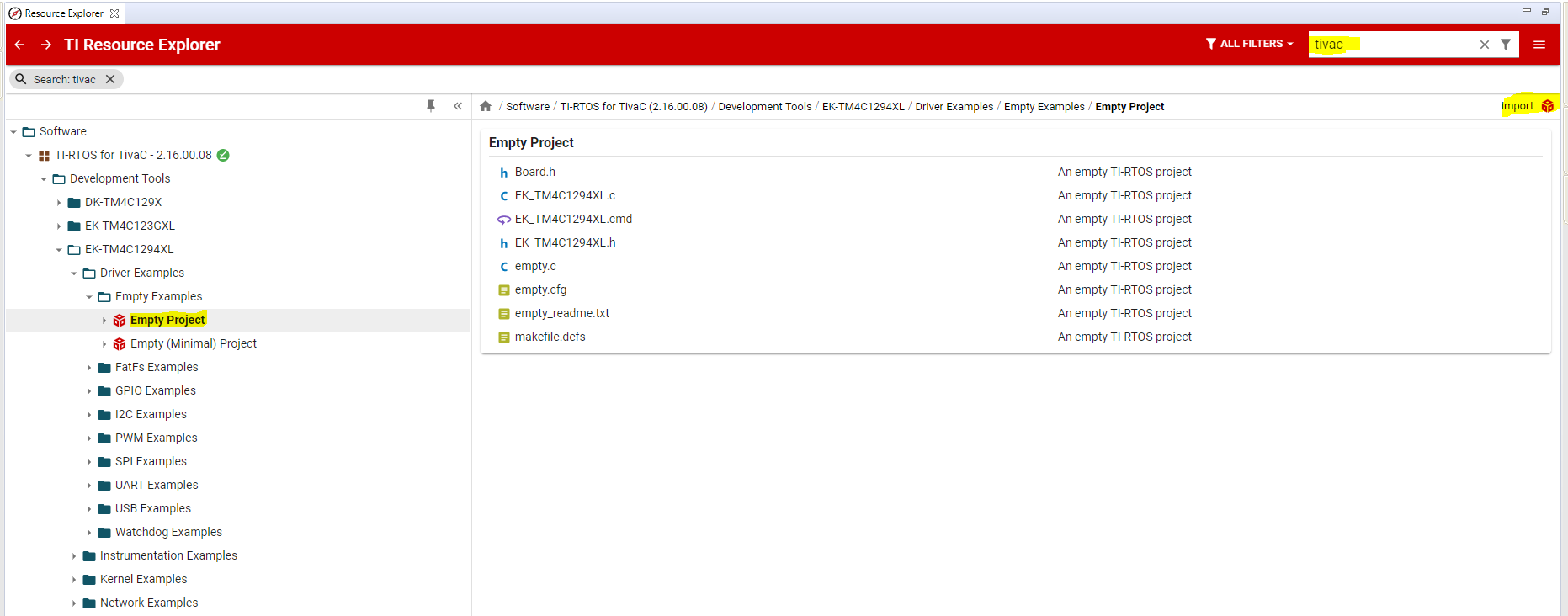Viewport: 1568px width, 616px height.
Task: Clear the tivac search field text
Action: (x=1485, y=45)
